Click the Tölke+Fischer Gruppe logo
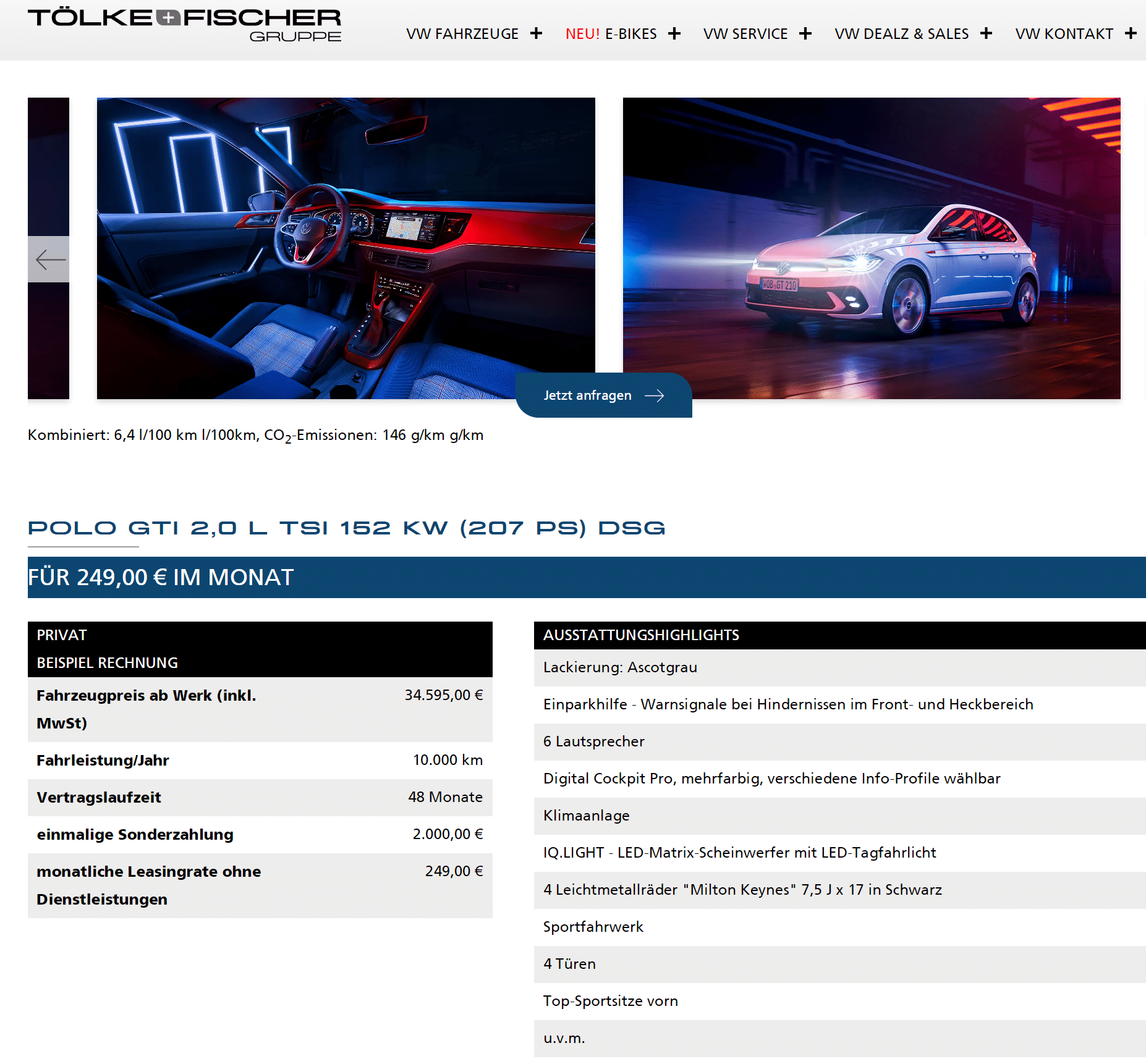This screenshot has height=1064, width=1146. tap(184, 25)
